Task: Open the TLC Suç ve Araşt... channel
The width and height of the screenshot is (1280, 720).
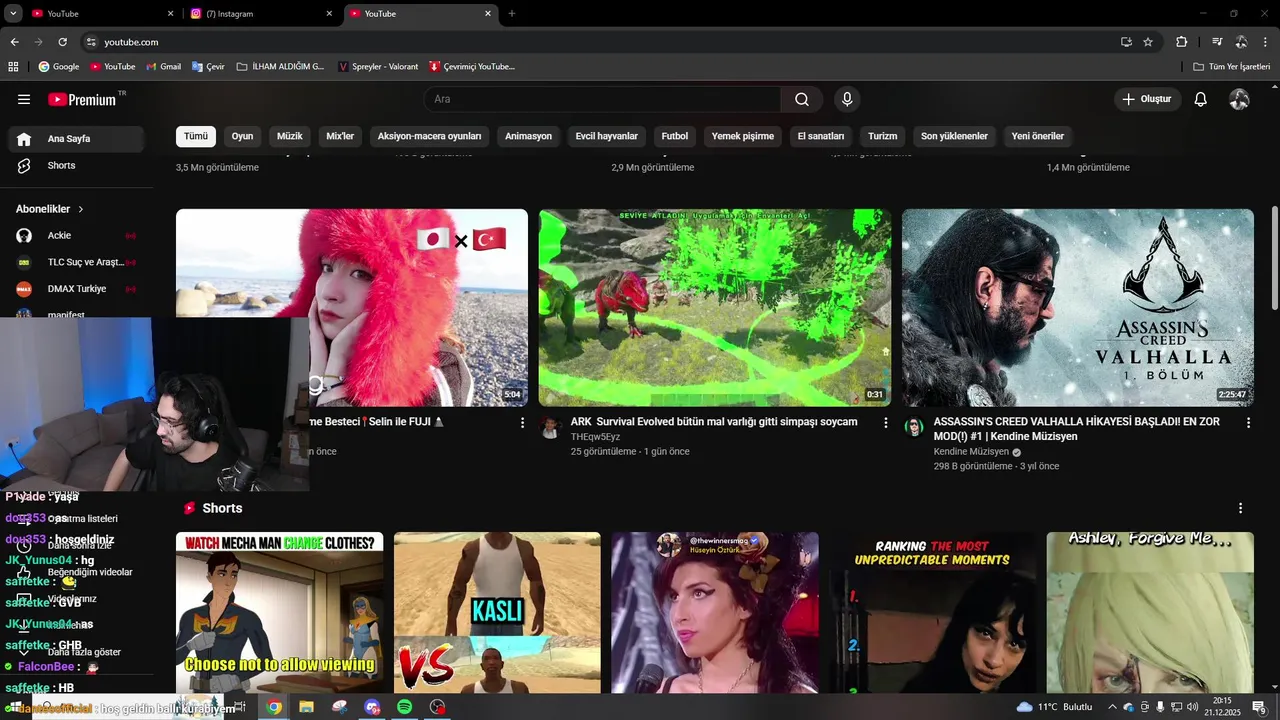Action: (77, 262)
